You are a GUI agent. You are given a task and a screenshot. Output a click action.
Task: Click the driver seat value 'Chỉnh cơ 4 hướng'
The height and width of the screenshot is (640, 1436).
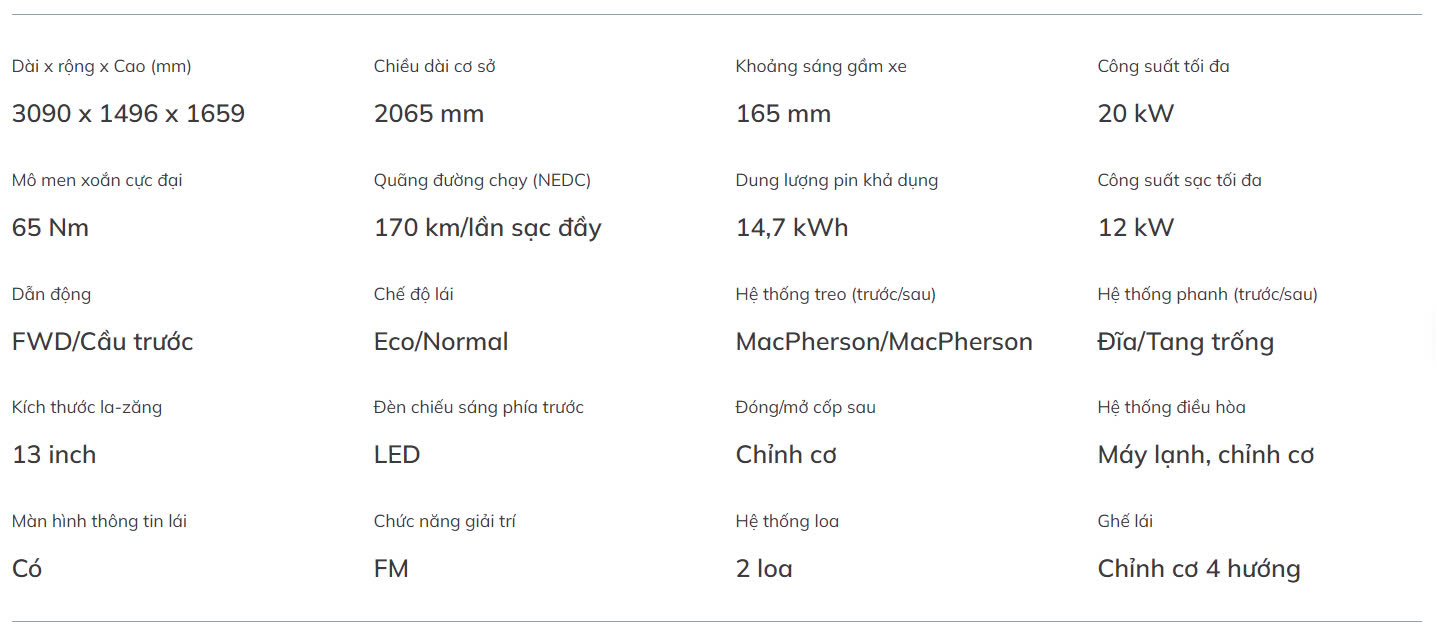1199,569
